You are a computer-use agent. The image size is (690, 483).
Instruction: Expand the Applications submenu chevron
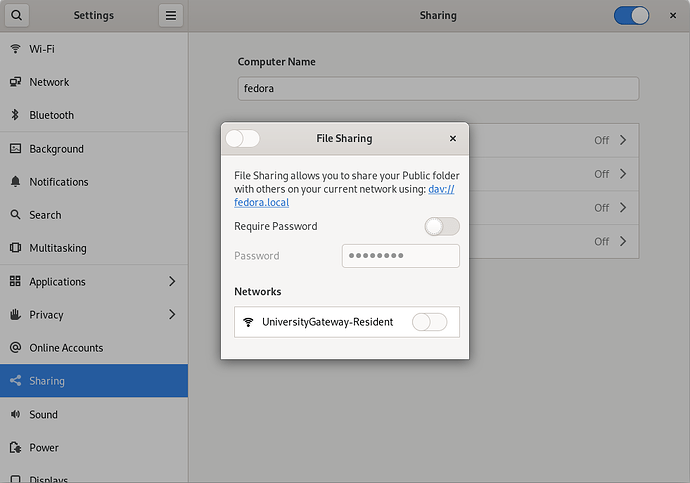(172, 281)
